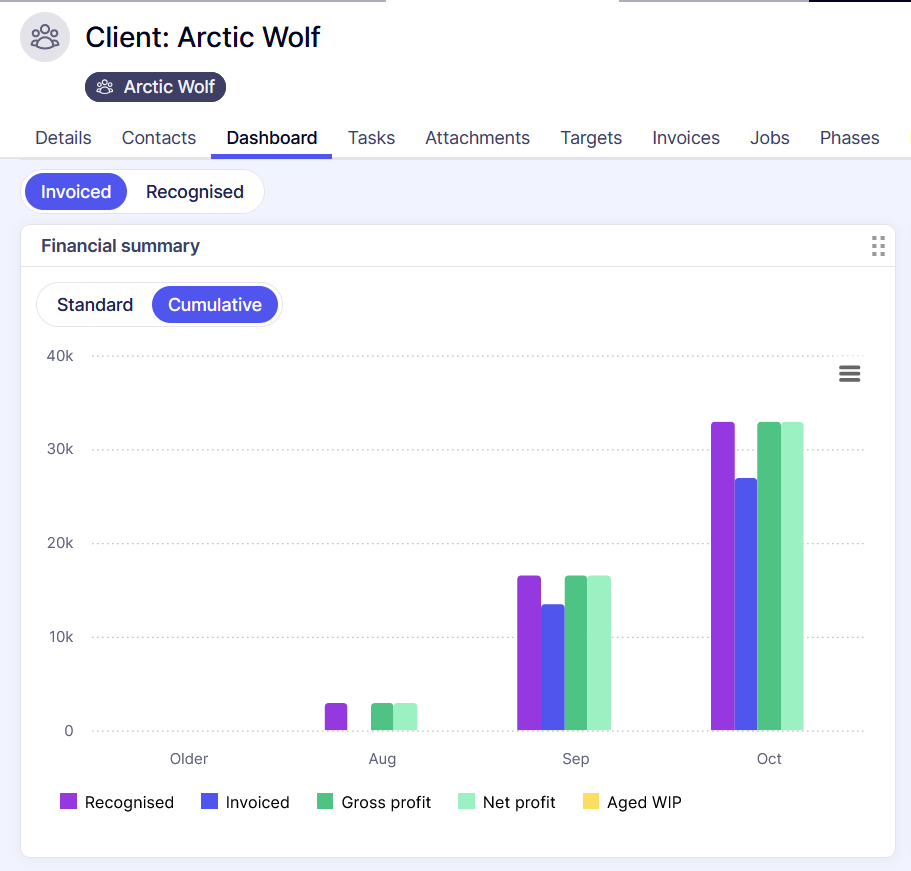Open the Attachments tab
The width and height of the screenshot is (911, 871).
[477, 138]
